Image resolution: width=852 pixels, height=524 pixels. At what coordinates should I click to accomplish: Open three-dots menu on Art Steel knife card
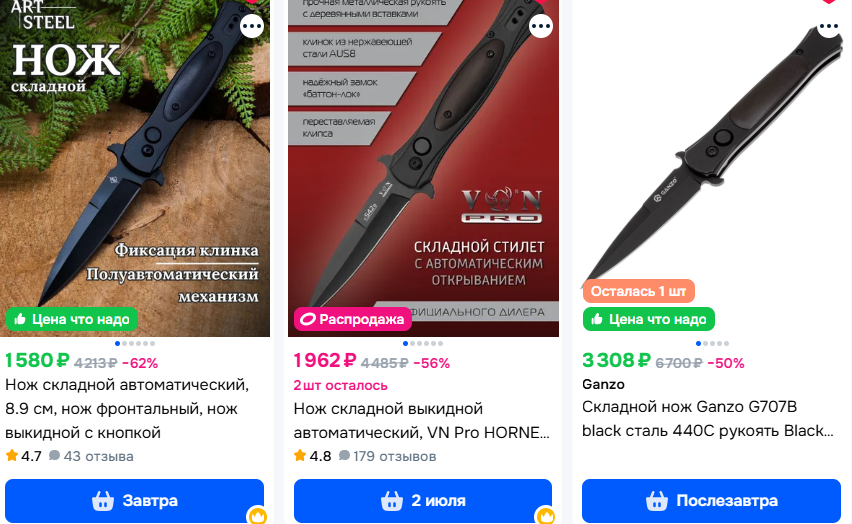[252, 26]
